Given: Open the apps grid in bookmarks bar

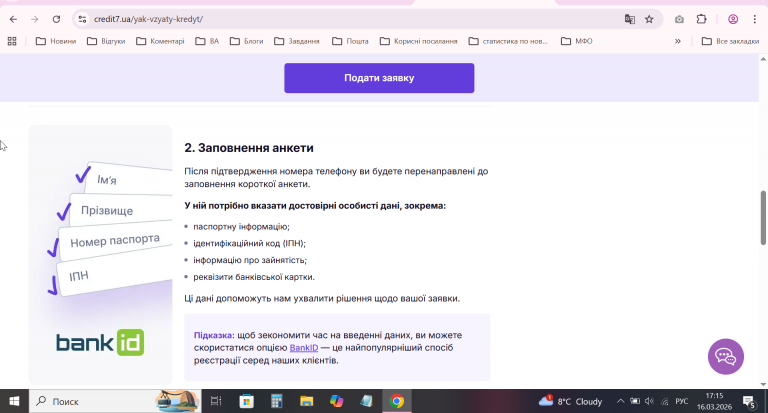Looking at the screenshot, I should (12, 41).
